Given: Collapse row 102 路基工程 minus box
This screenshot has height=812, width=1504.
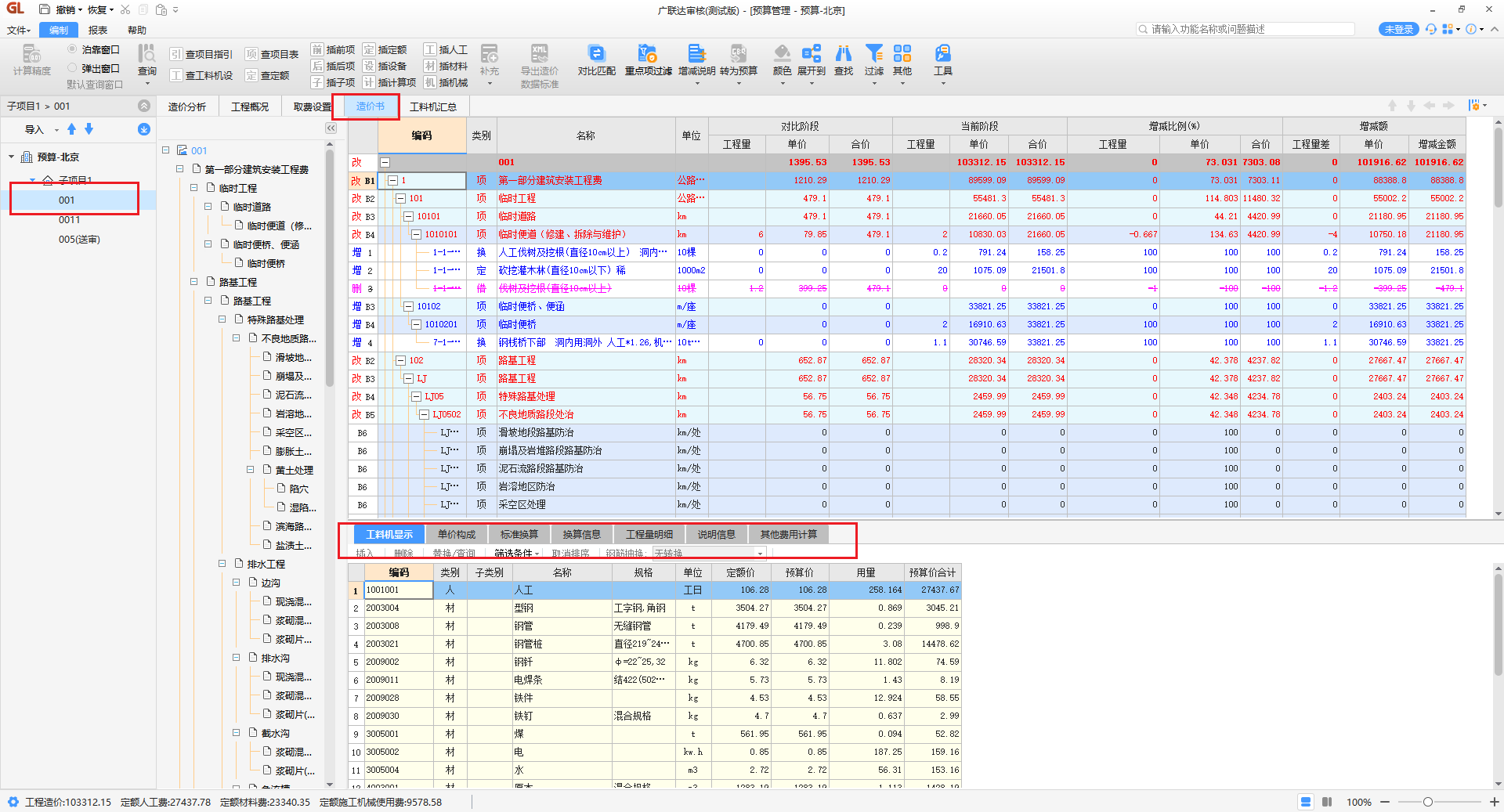Looking at the screenshot, I should point(400,360).
